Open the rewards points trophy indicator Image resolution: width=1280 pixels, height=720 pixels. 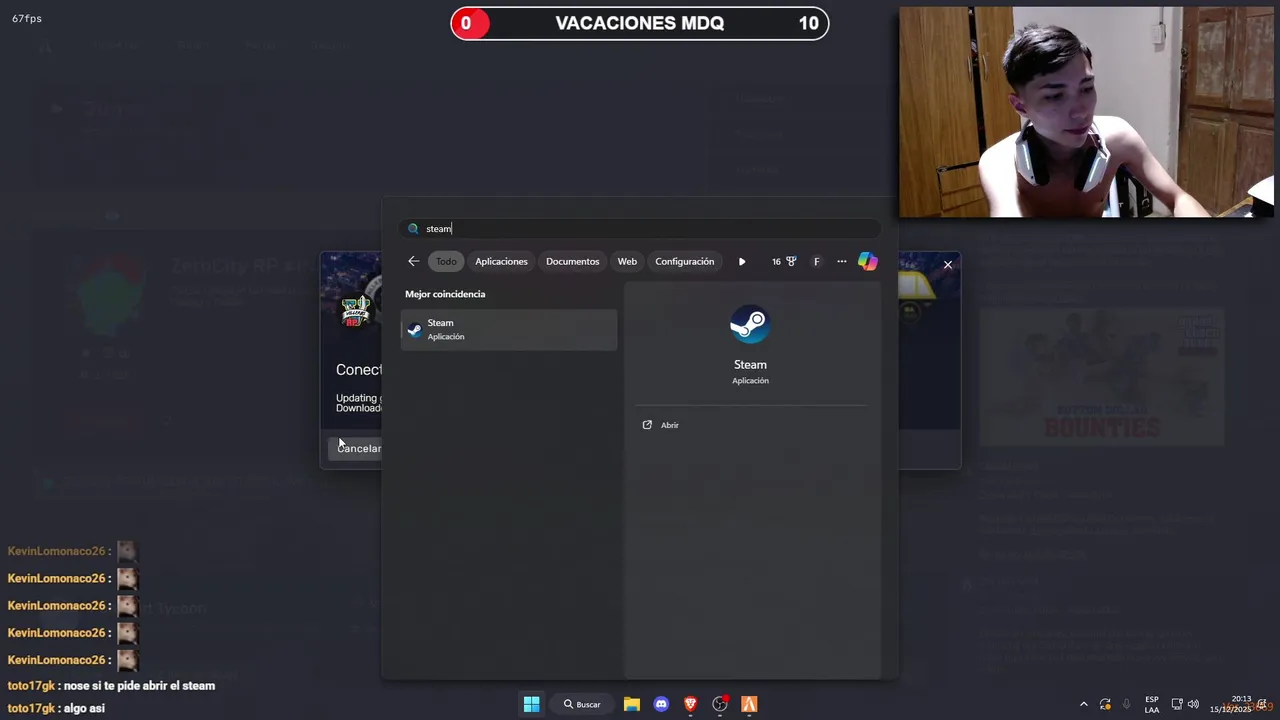point(783,262)
